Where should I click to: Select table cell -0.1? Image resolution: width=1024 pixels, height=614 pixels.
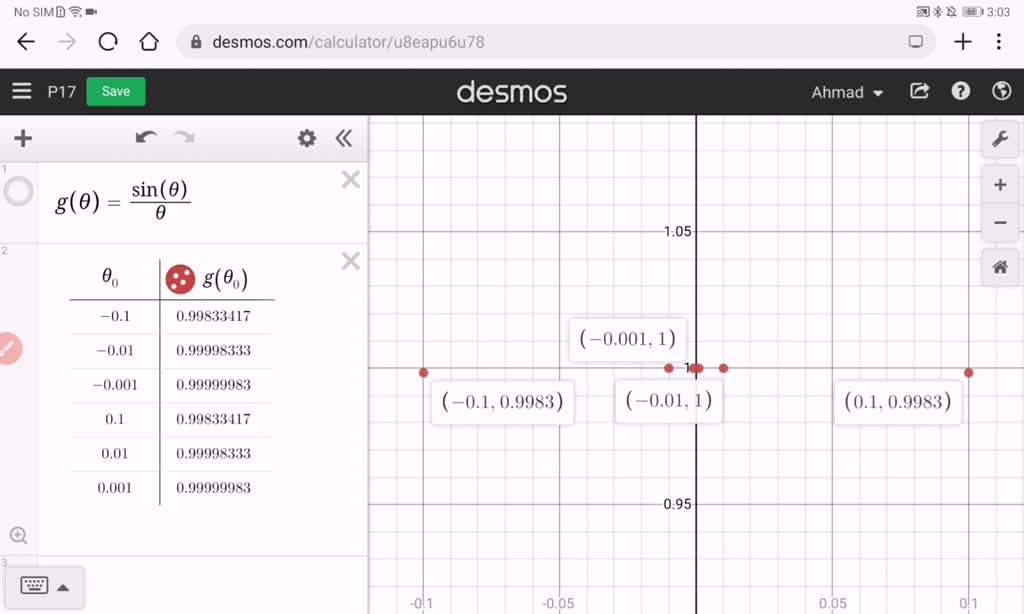[115, 317]
